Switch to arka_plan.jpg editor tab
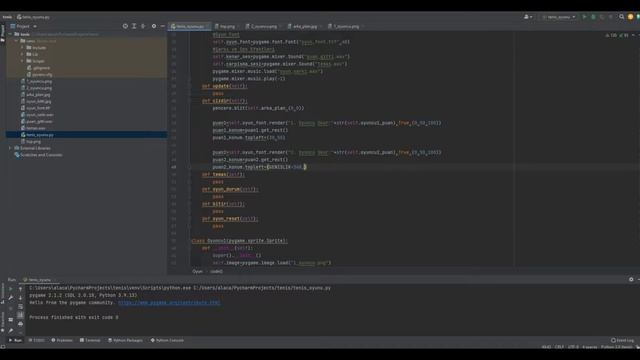Image resolution: width=640 pixels, height=360 pixels. [x=304, y=26]
